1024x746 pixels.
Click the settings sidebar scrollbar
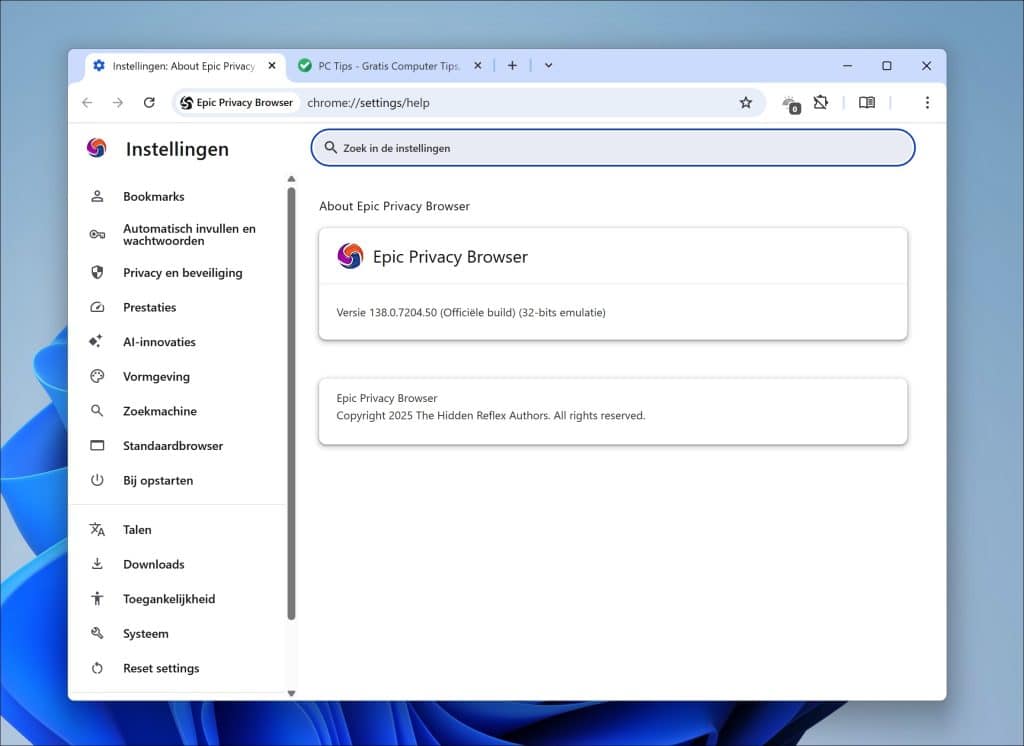291,400
